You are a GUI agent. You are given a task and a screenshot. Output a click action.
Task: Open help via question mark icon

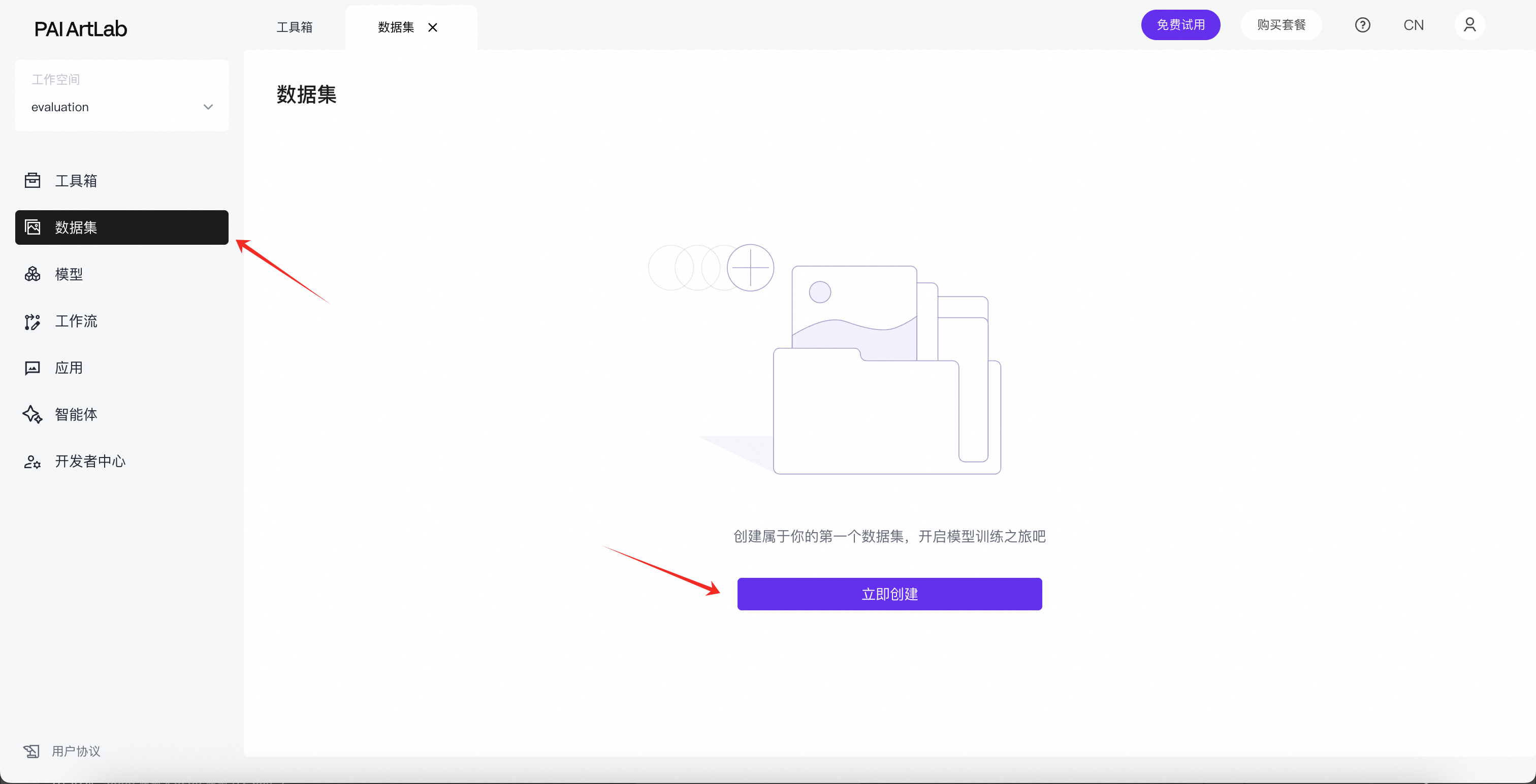[x=1362, y=25]
